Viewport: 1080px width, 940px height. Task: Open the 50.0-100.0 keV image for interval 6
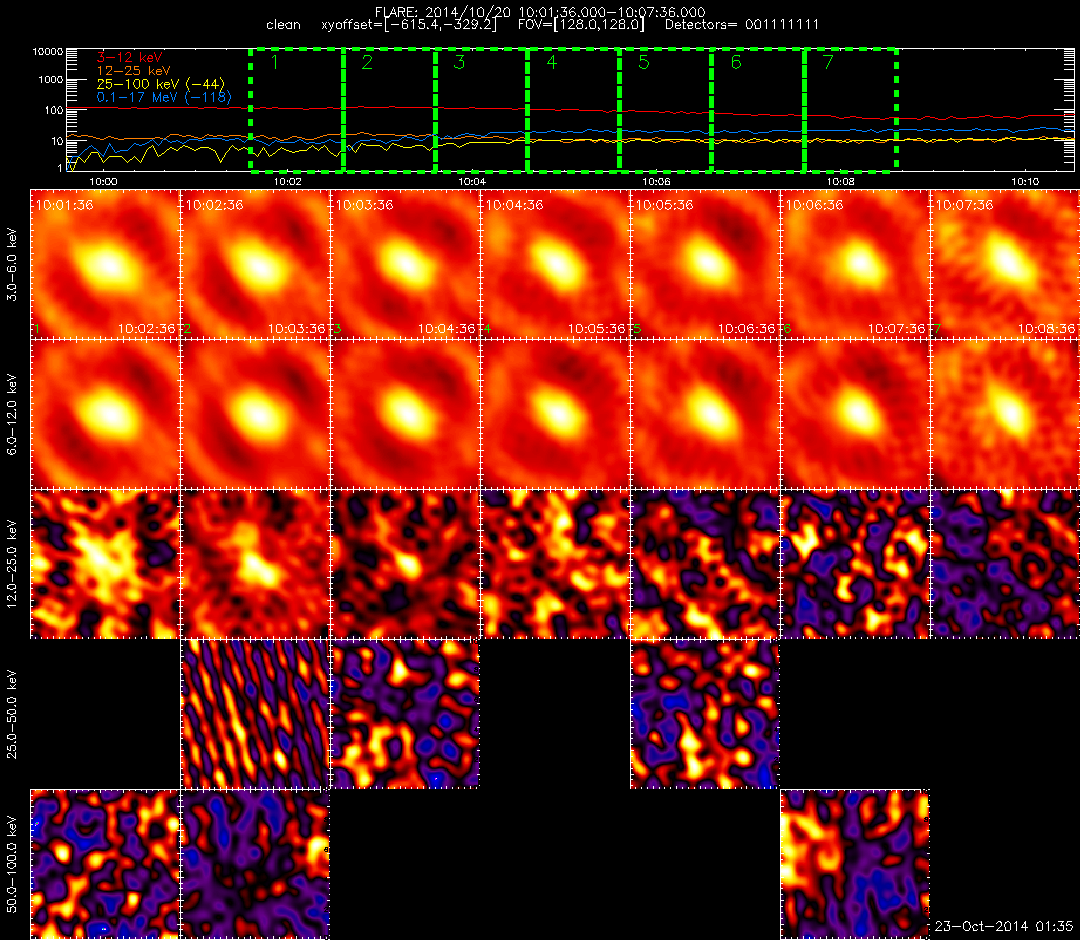[x=855, y=864]
